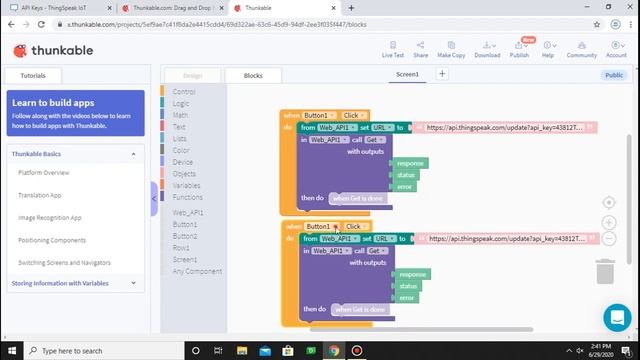Open Positioning Components tutorial
The width and height of the screenshot is (640, 360).
[52, 240]
